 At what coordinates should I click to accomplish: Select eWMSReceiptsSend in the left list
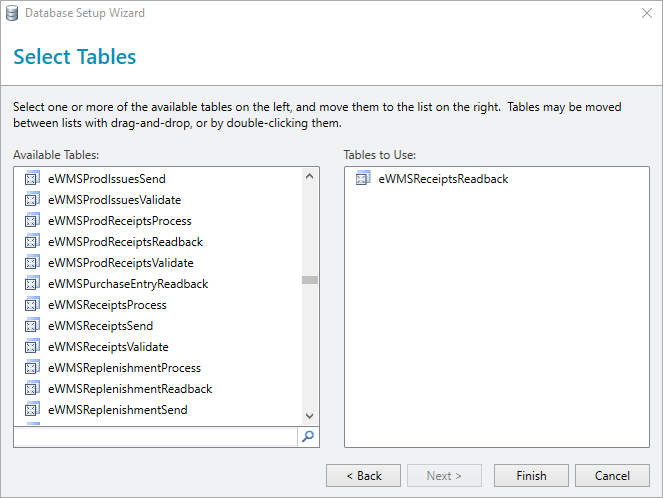click(x=100, y=326)
